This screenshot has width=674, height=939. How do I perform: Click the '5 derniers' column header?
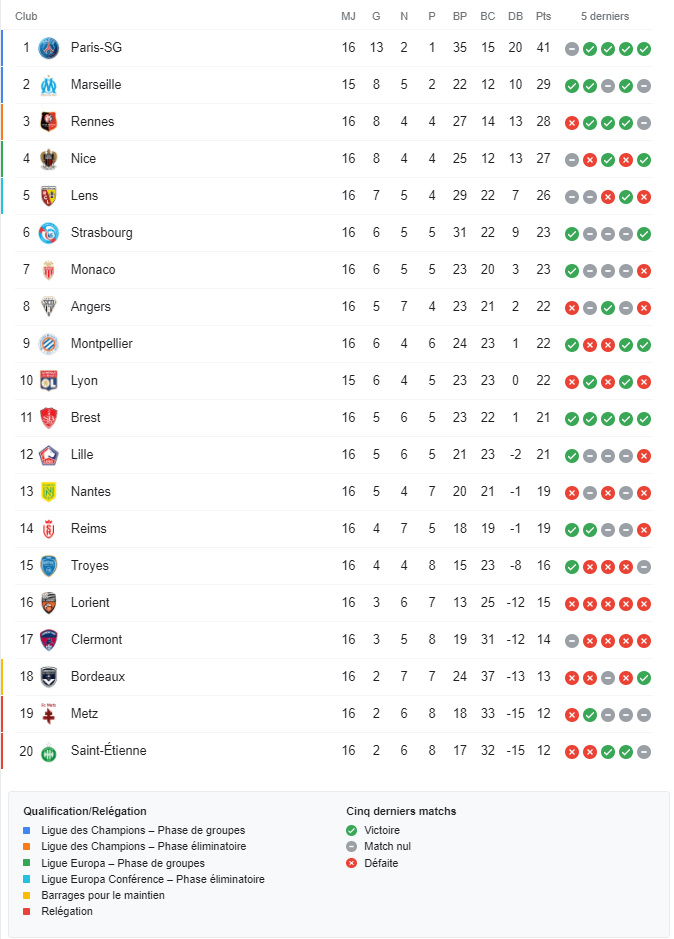(605, 16)
